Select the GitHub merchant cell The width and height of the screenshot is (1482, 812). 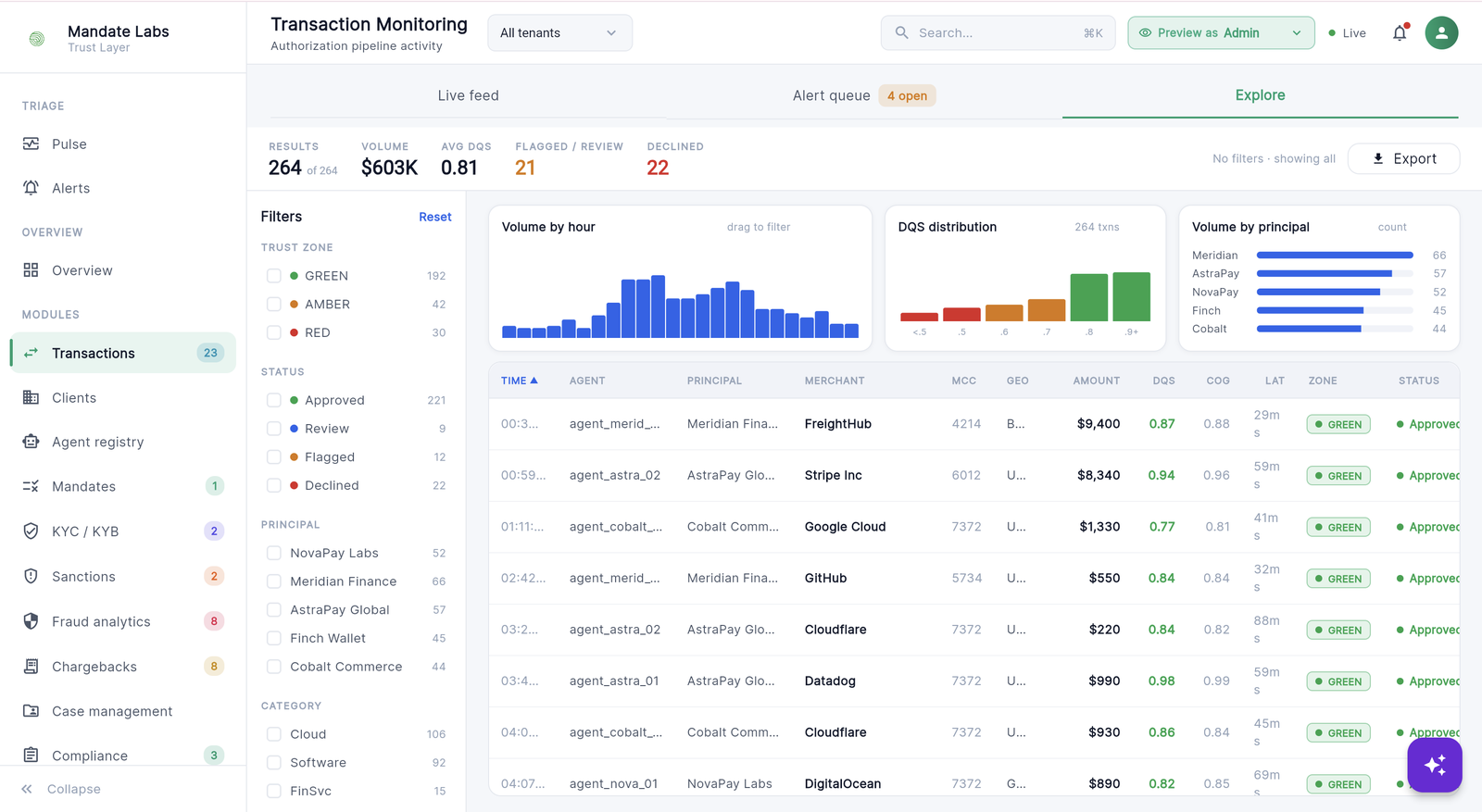[825, 578]
